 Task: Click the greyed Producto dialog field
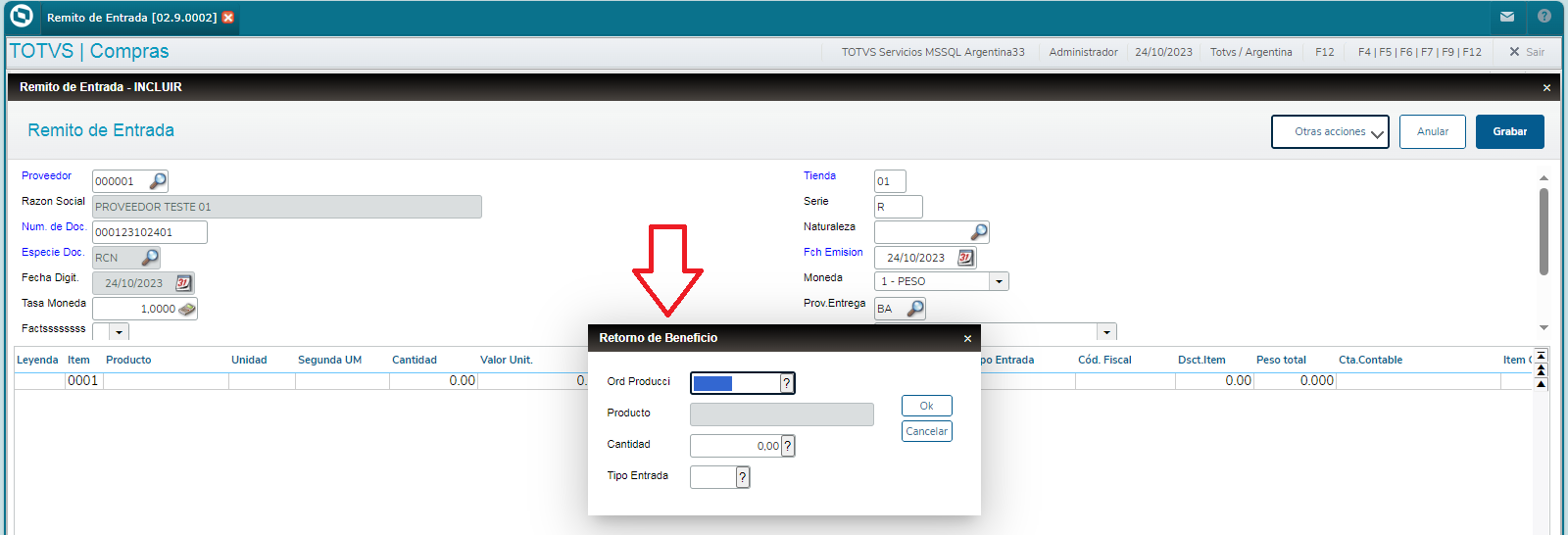[x=781, y=414]
